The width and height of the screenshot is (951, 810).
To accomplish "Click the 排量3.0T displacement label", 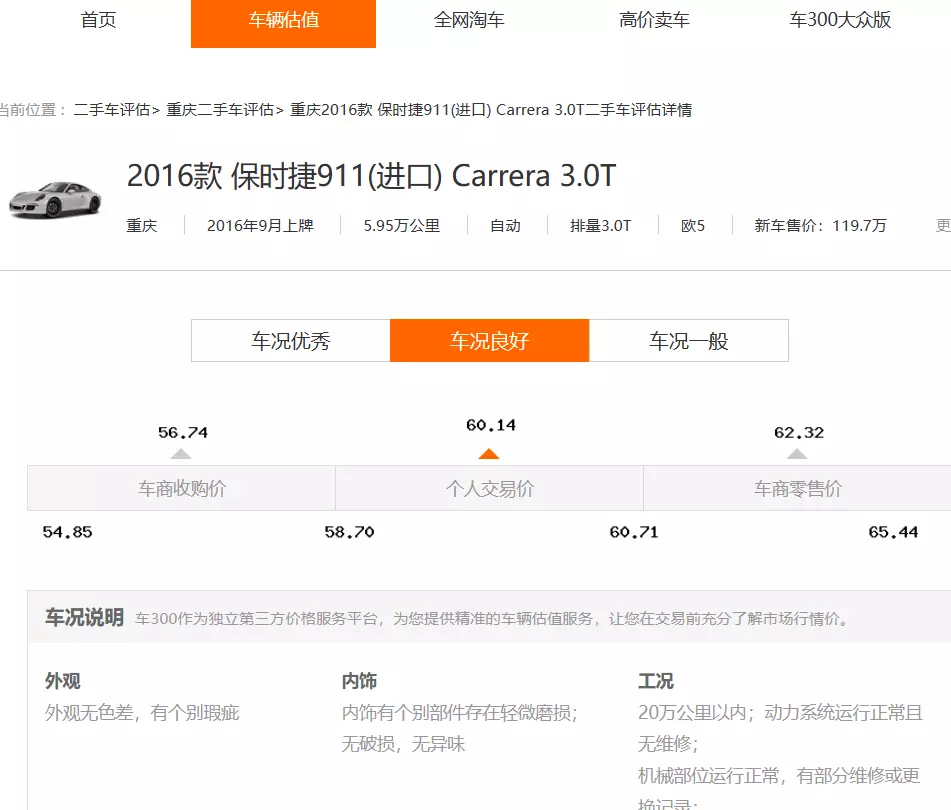I will [x=600, y=226].
